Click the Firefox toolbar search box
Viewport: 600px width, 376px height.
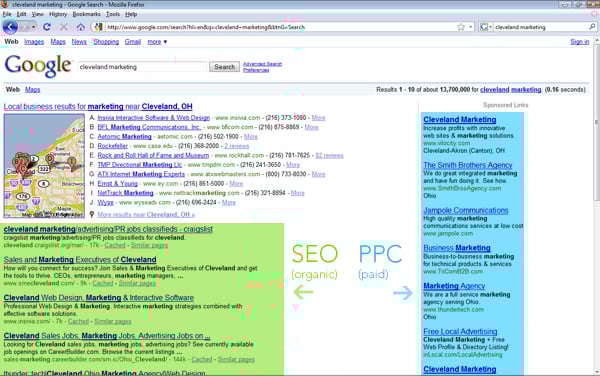coord(540,27)
